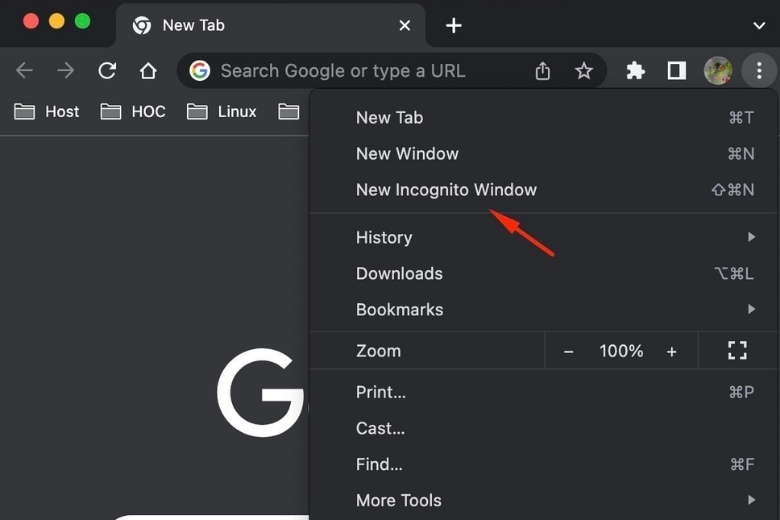The image size is (780, 520).
Task: Open the Extensions puzzle icon
Action: [635, 71]
